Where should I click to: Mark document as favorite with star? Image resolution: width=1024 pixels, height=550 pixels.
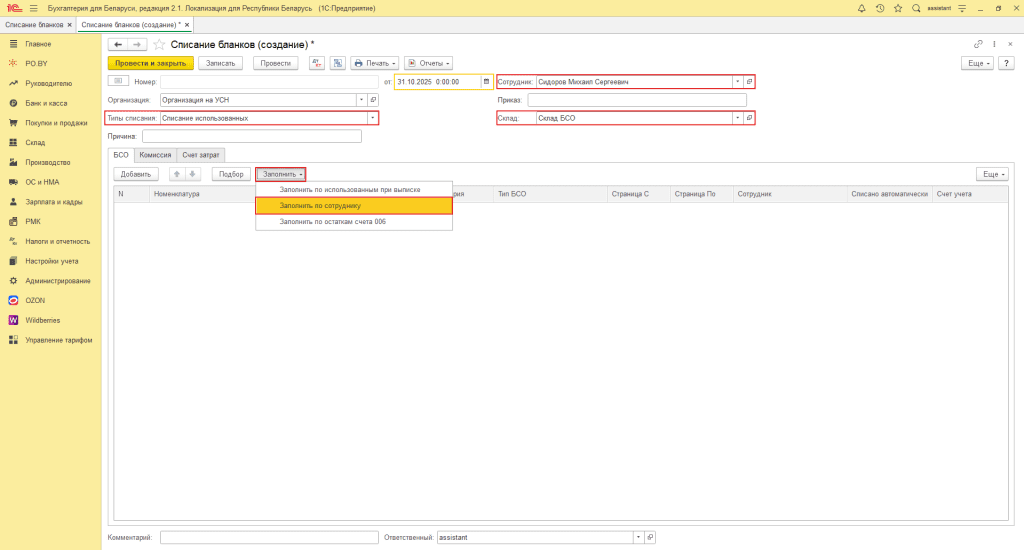(159, 44)
